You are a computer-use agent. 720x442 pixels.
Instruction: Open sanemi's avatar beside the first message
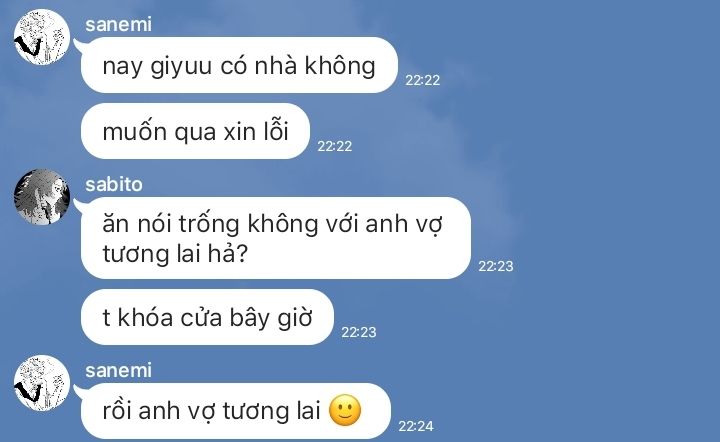click(x=42, y=37)
